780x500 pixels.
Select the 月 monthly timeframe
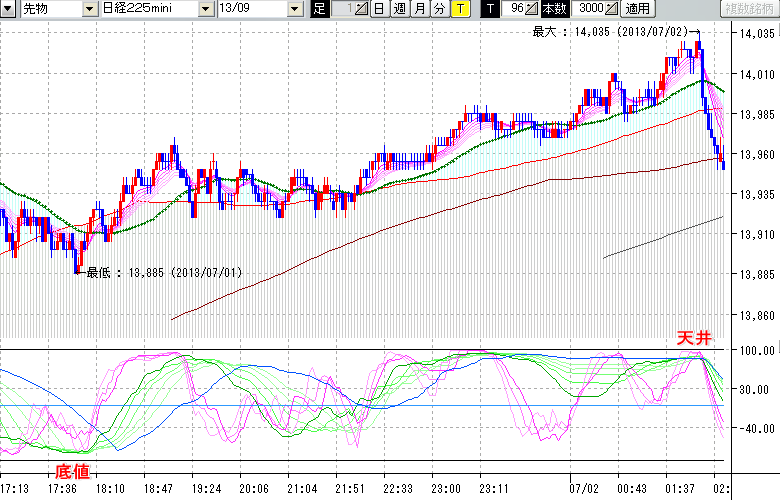click(419, 9)
